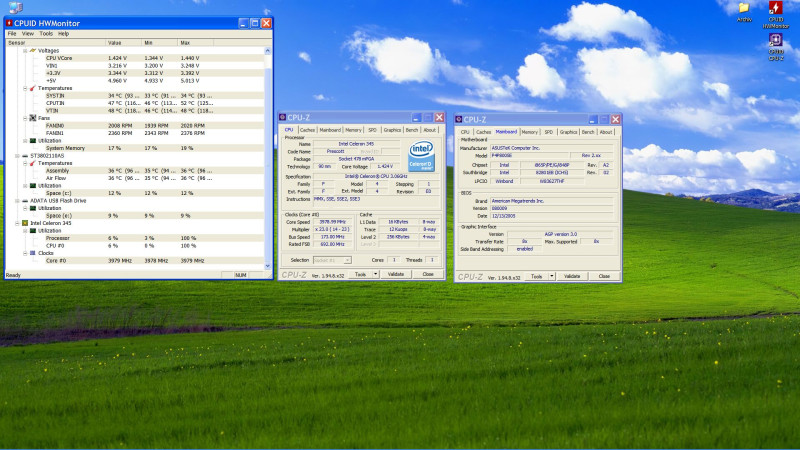Click the American Megatrends Inc. BIOS brand field
This screenshot has height=450, width=800.
[x=551, y=201]
